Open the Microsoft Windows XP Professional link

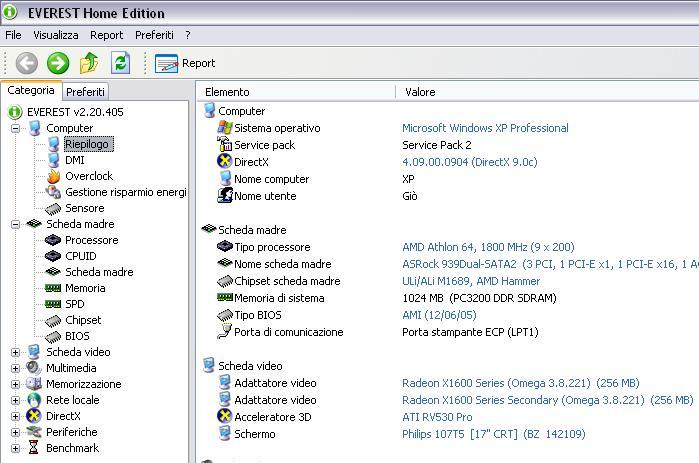[x=485, y=128]
